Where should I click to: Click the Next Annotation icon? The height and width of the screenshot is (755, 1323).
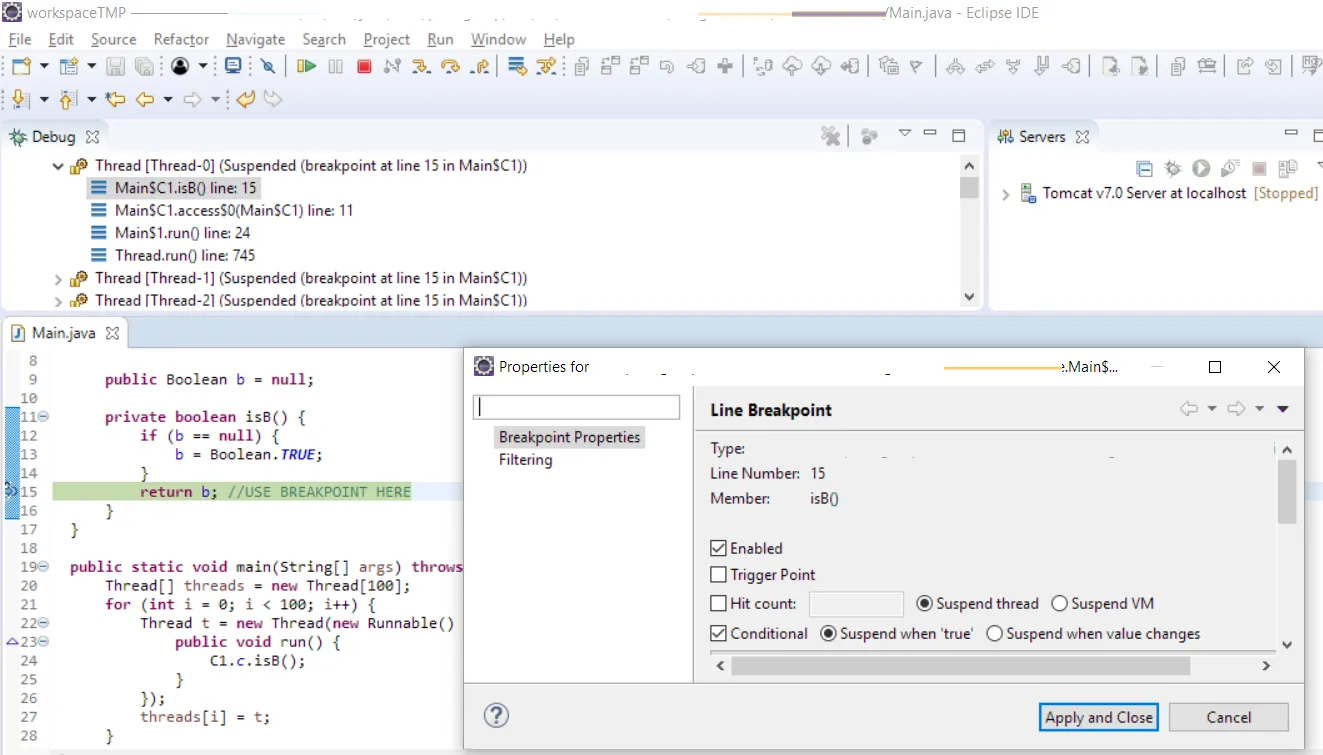(19, 99)
